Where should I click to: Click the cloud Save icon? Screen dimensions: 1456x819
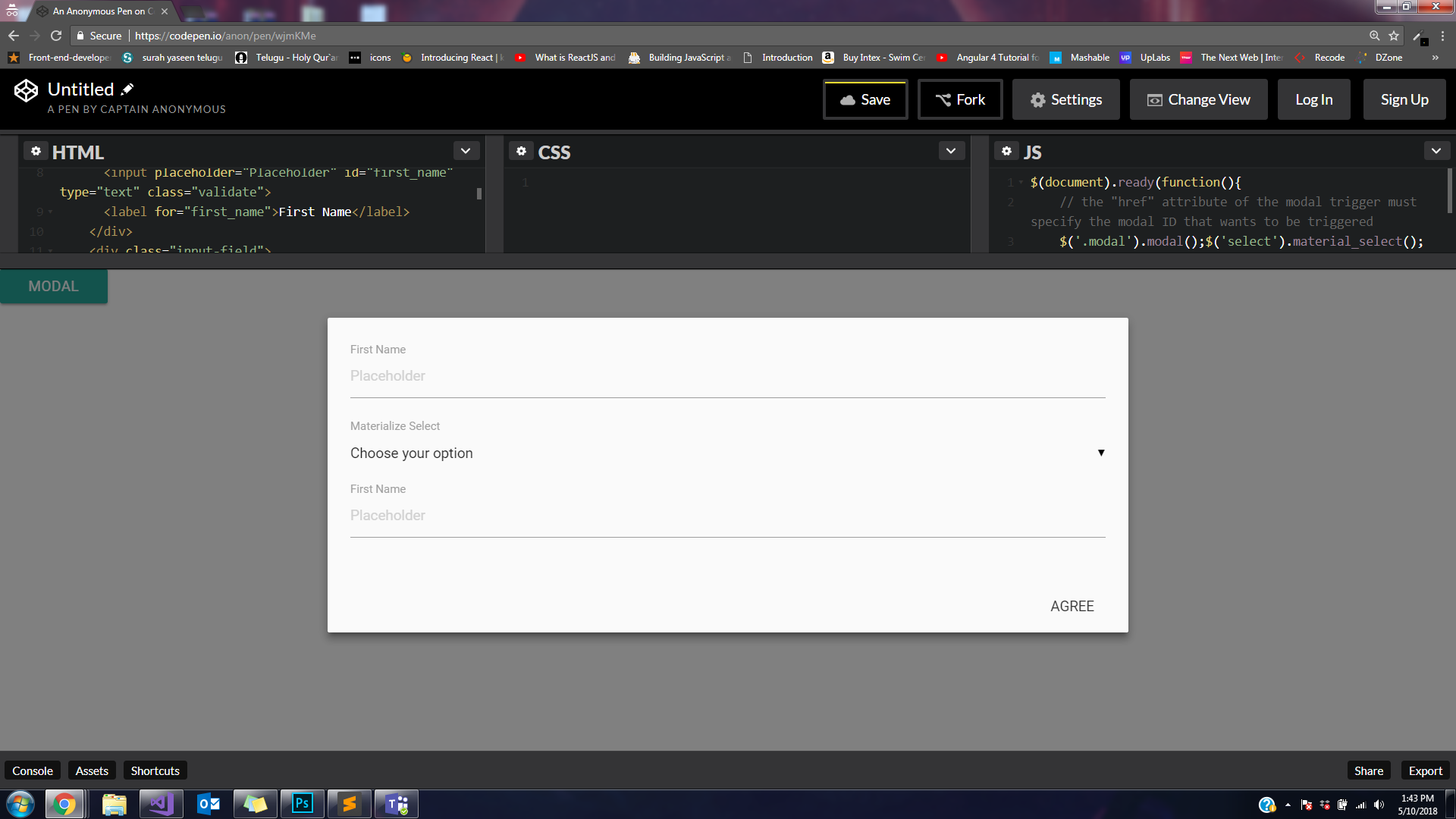tap(849, 99)
